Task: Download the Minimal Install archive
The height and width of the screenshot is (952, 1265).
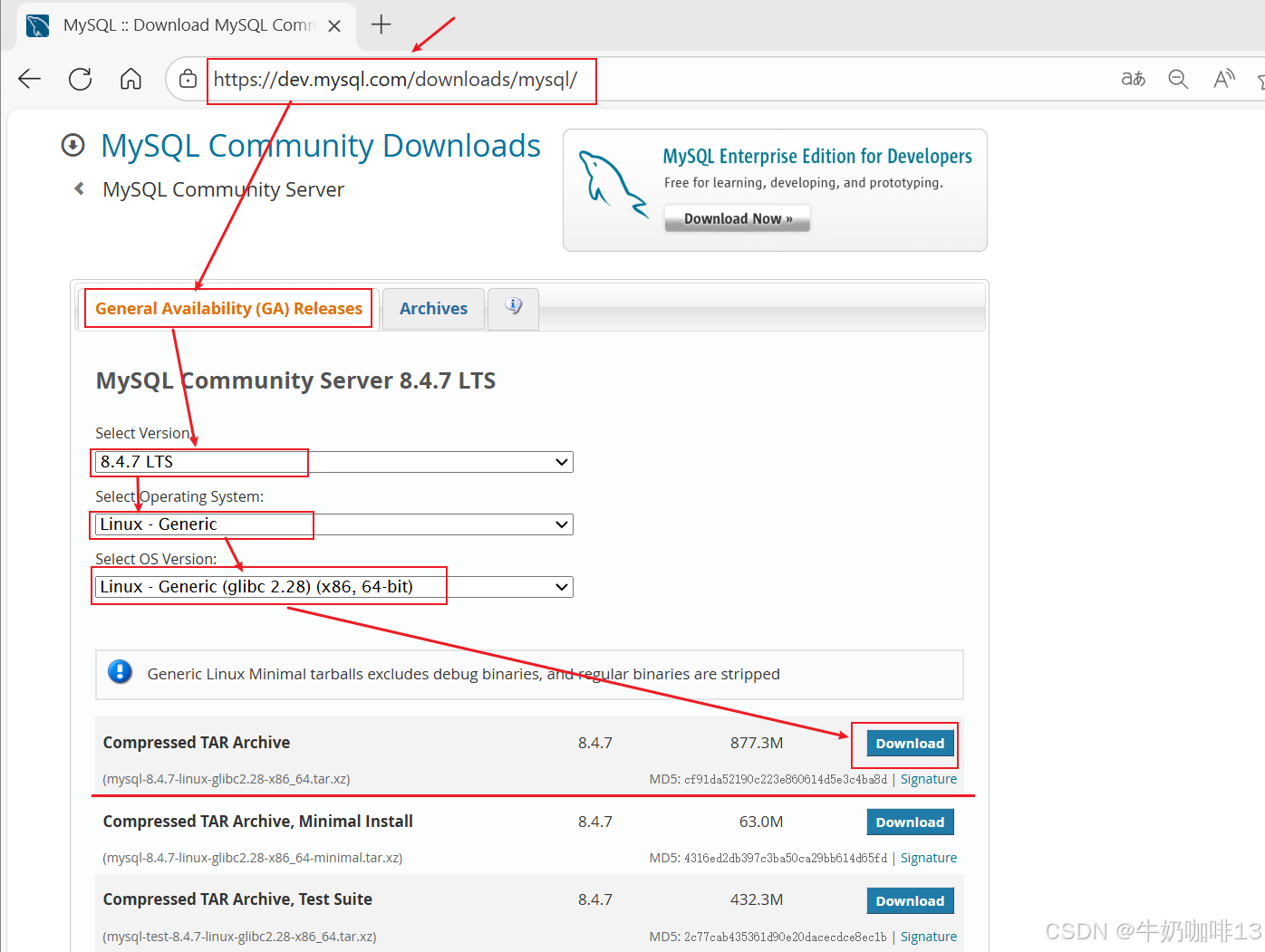Action: tap(910, 822)
